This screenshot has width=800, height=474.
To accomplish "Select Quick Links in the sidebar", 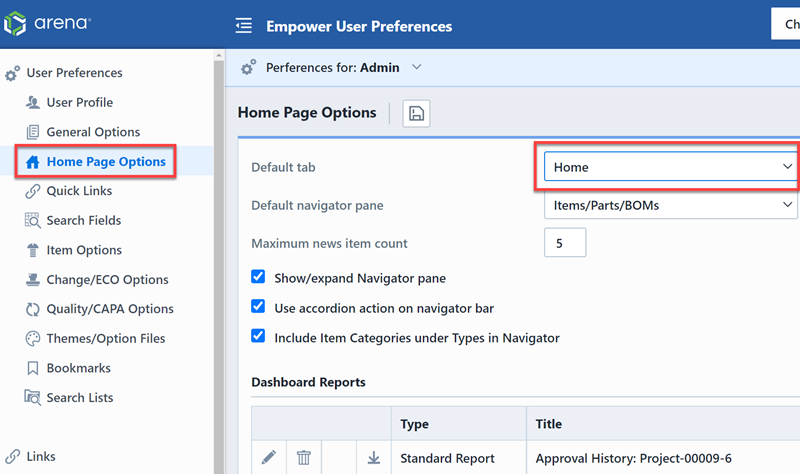I will 79,191.
